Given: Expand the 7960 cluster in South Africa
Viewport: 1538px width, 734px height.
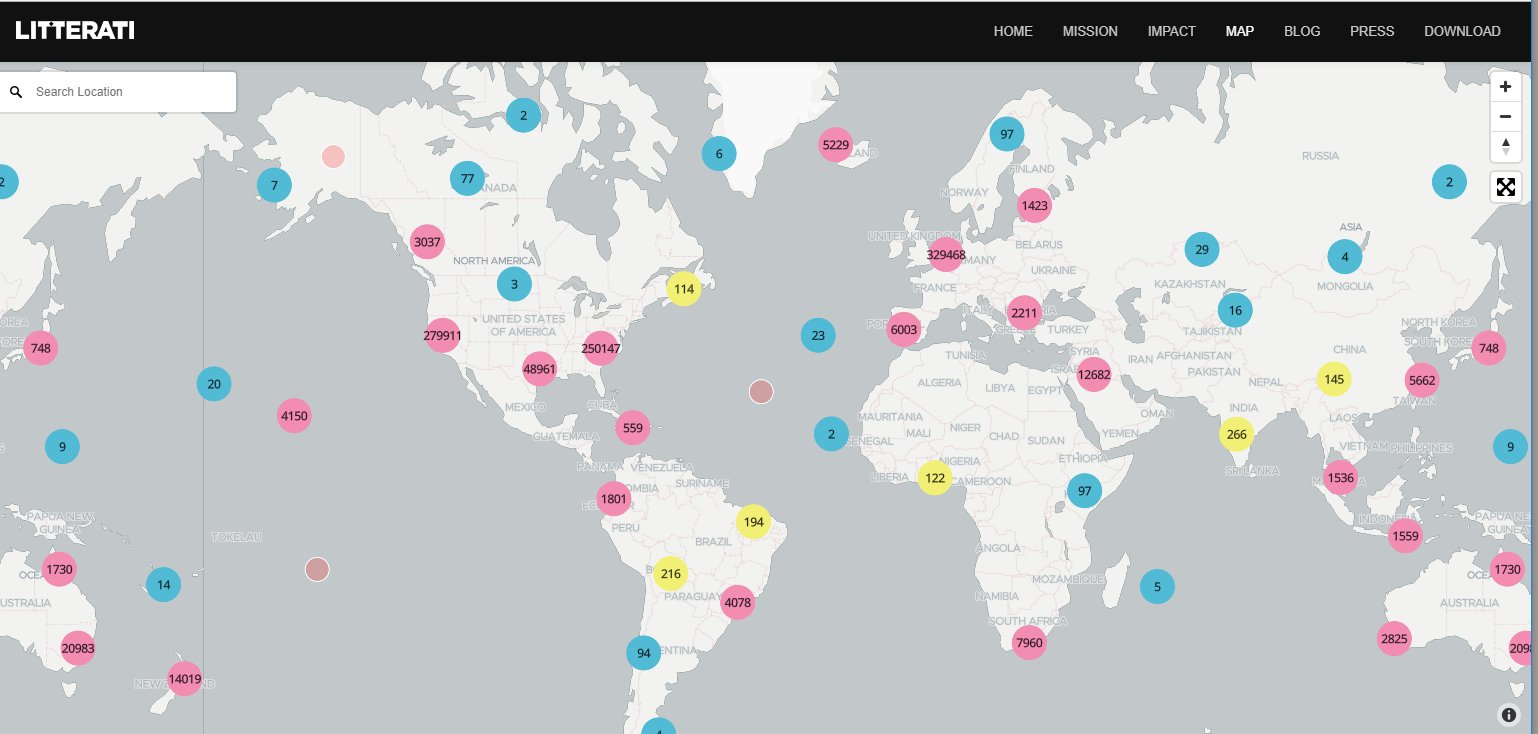Looking at the screenshot, I should pos(1028,642).
